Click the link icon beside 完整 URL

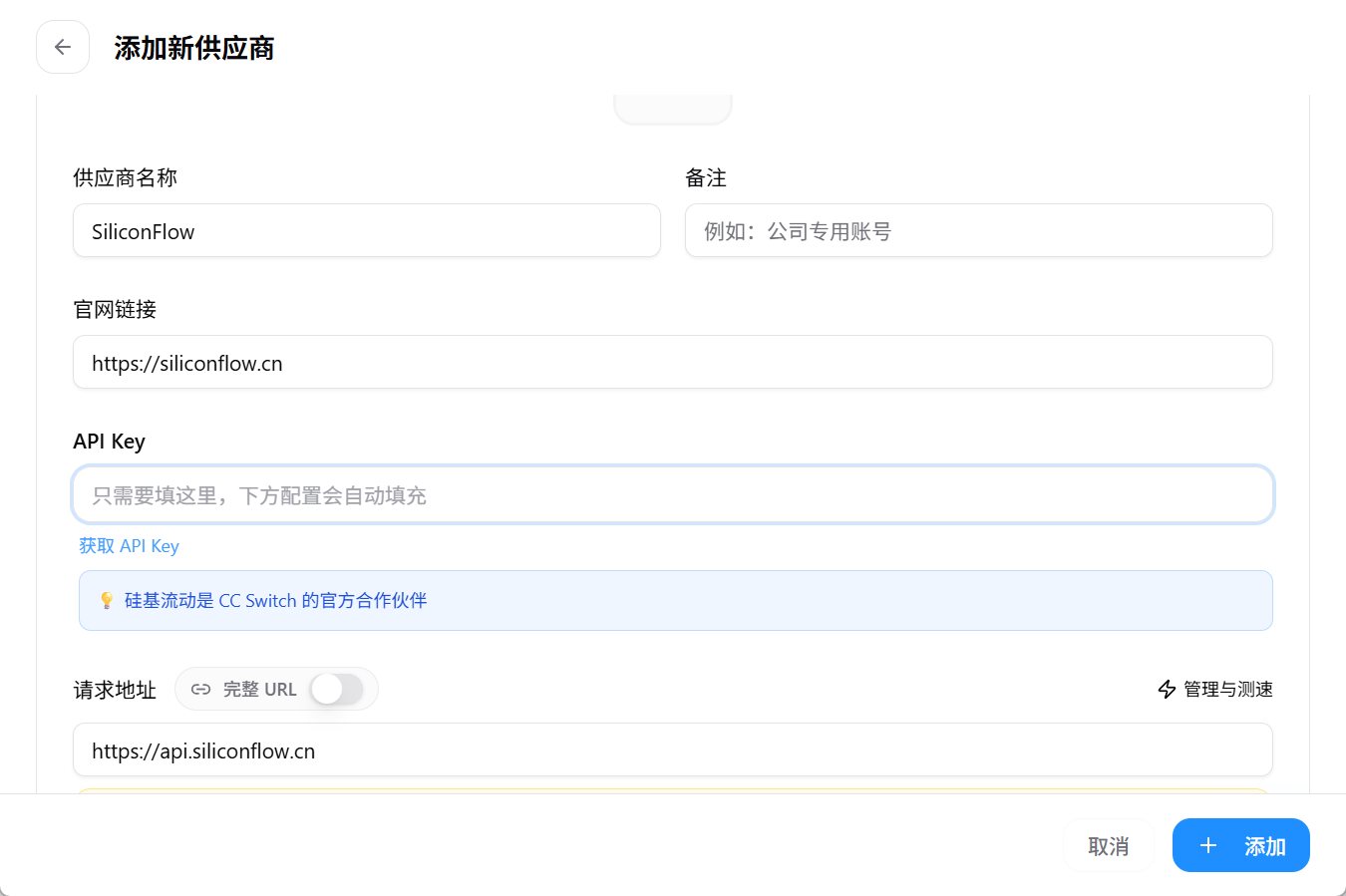[x=200, y=689]
